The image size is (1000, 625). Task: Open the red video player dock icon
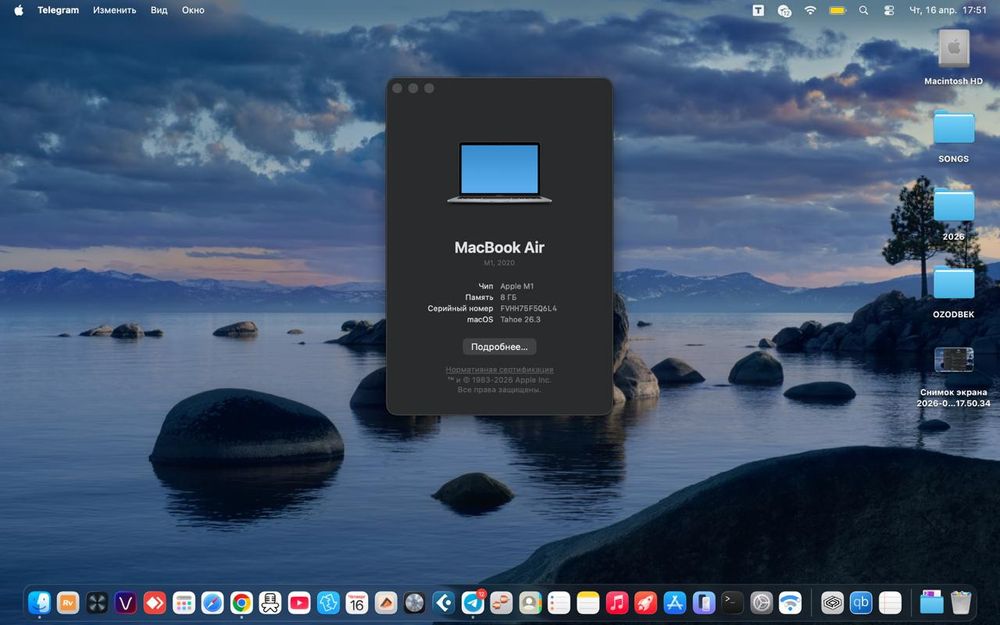(299, 603)
